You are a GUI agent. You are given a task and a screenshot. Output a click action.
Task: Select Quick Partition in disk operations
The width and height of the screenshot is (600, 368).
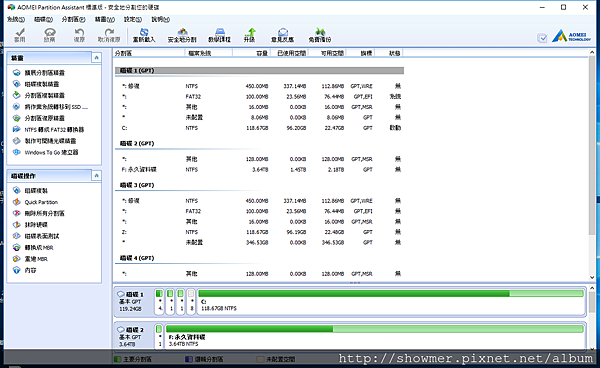pyautogui.click(x=36, y=202)
